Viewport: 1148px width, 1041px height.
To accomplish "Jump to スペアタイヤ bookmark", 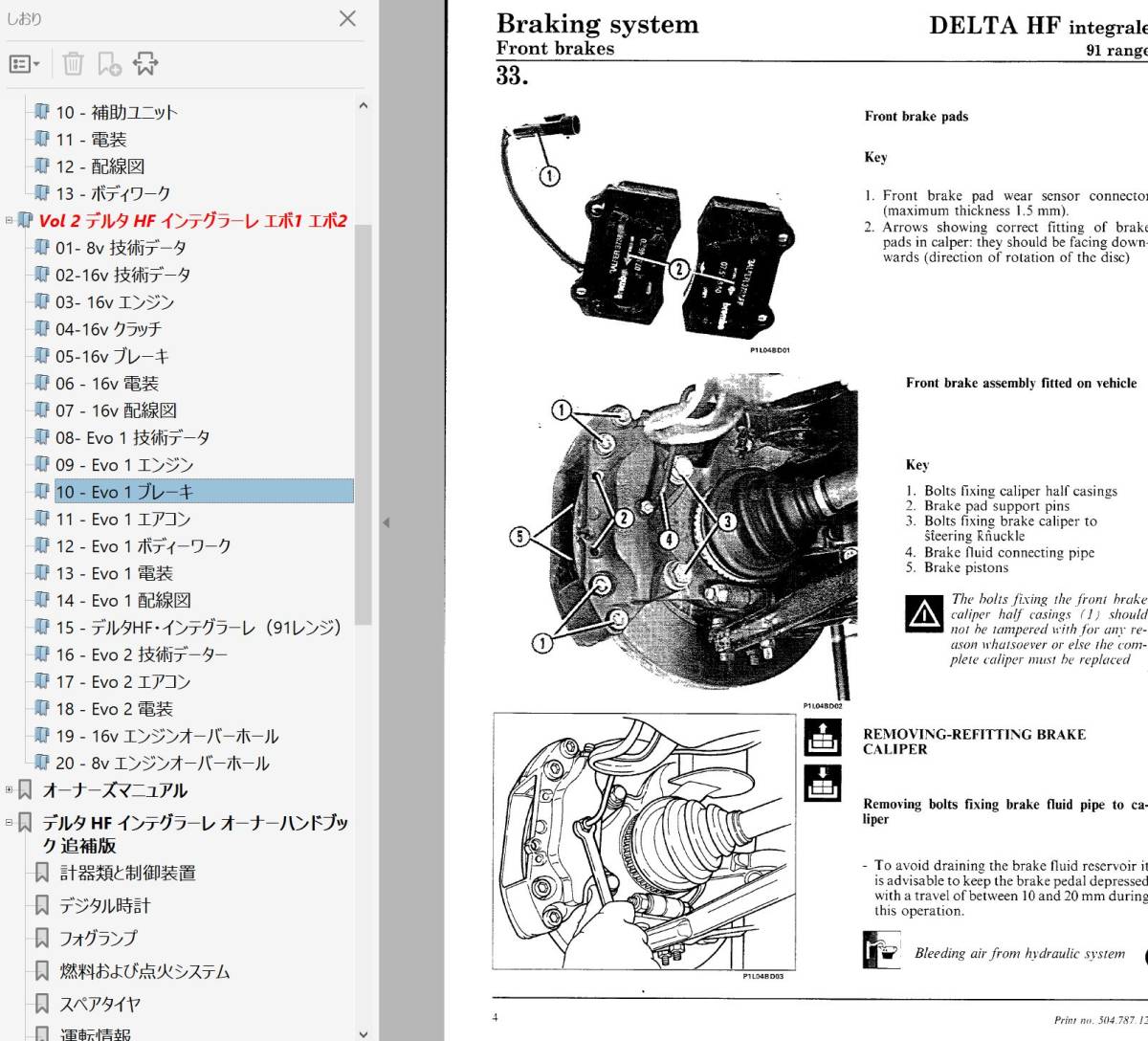I will tap(100, 1004).
